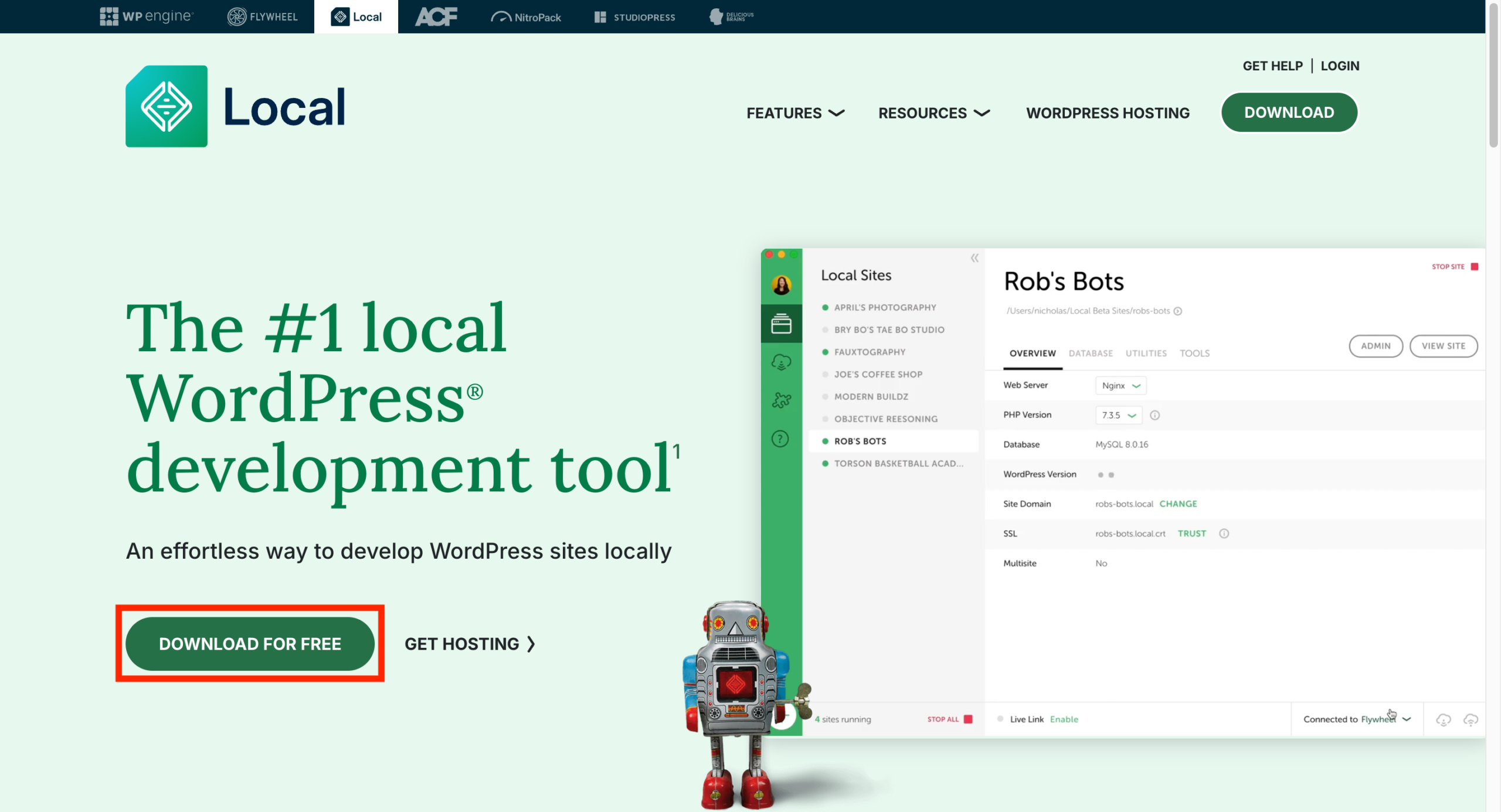Click the PHP Version info icon
Screen dimensions: 1501x812
(x=1154, y=415)
